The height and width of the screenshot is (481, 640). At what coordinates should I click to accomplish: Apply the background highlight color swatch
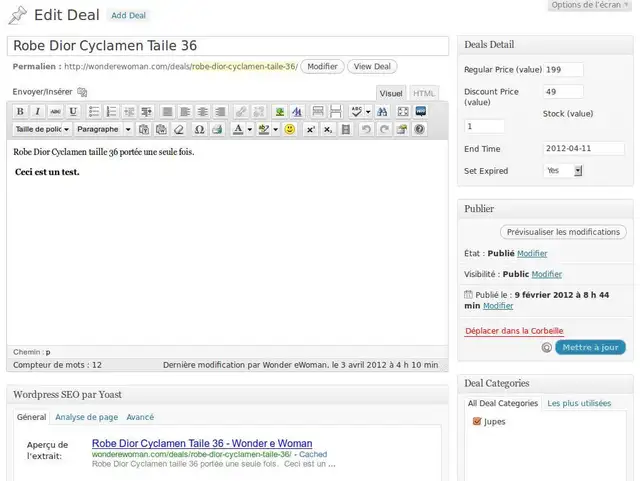tap(264, 129)
